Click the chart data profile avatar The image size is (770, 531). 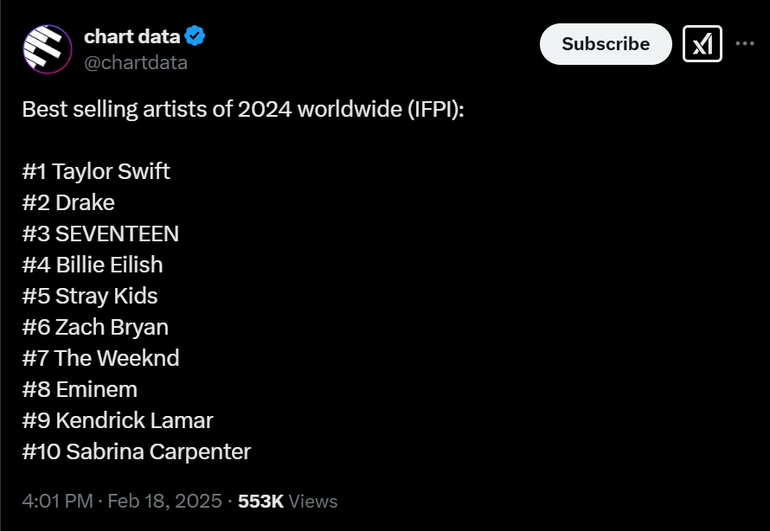47,49
